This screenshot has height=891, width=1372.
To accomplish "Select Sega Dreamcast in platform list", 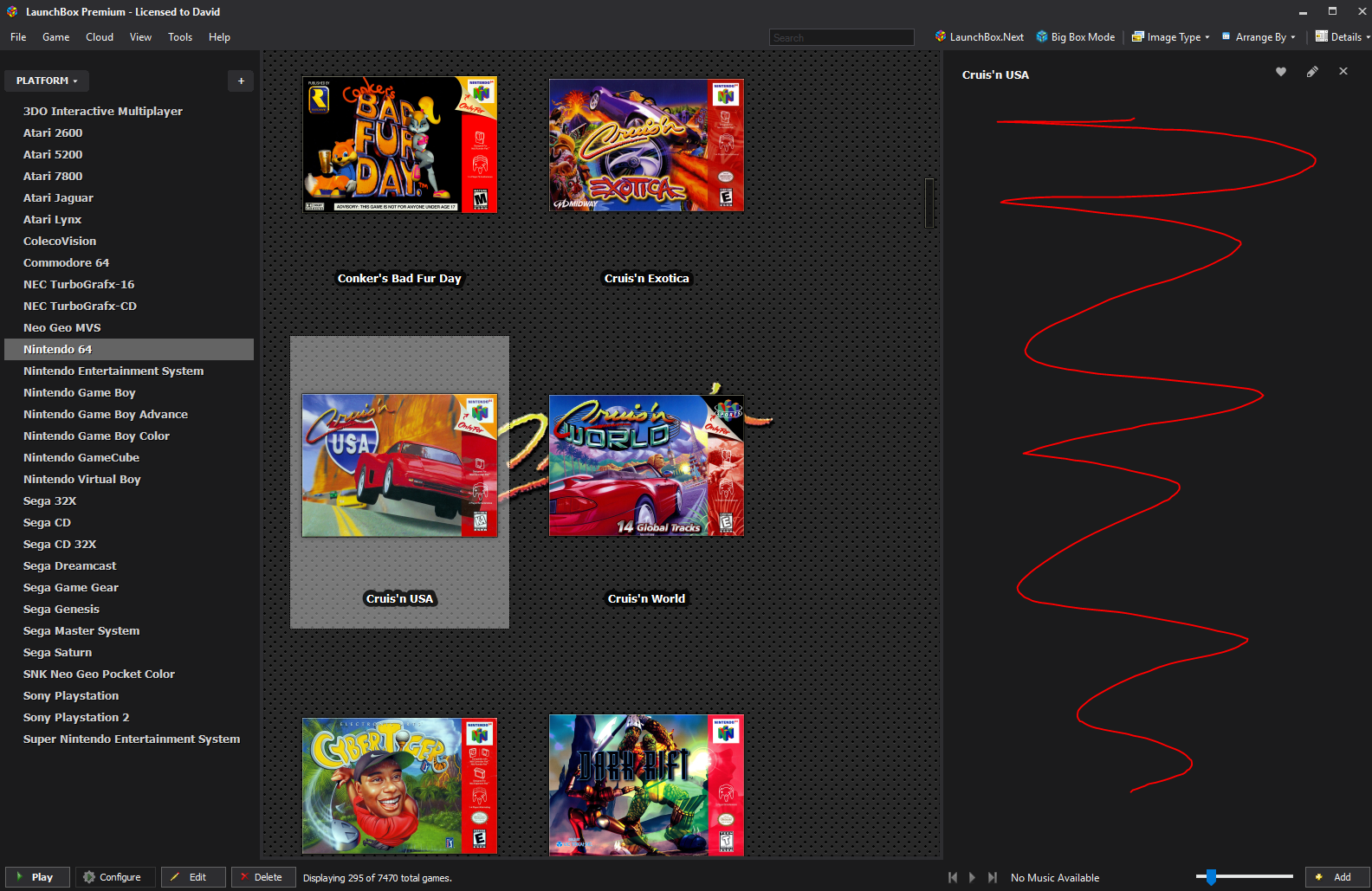I will (x=69, y=565).
